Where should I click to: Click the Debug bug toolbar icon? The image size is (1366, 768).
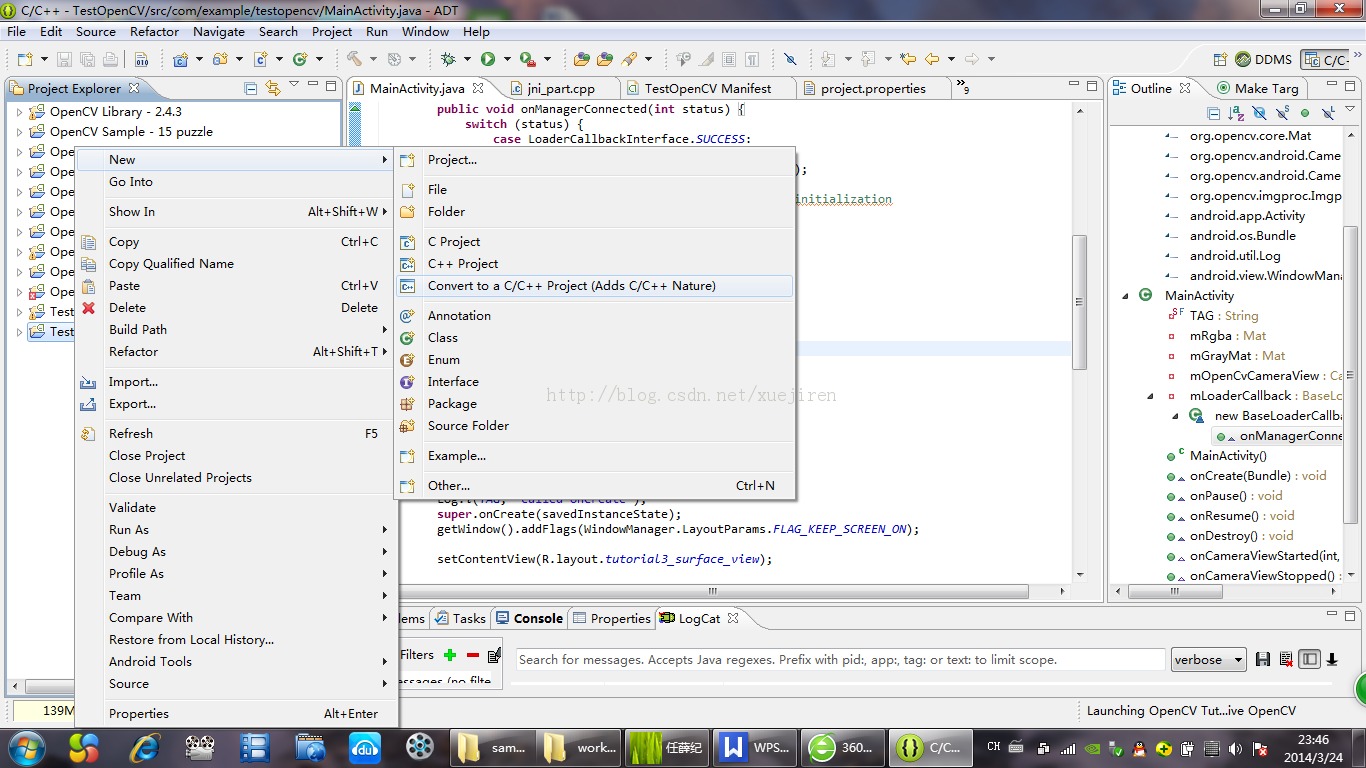pyautogui.click(x=449, y=59)
